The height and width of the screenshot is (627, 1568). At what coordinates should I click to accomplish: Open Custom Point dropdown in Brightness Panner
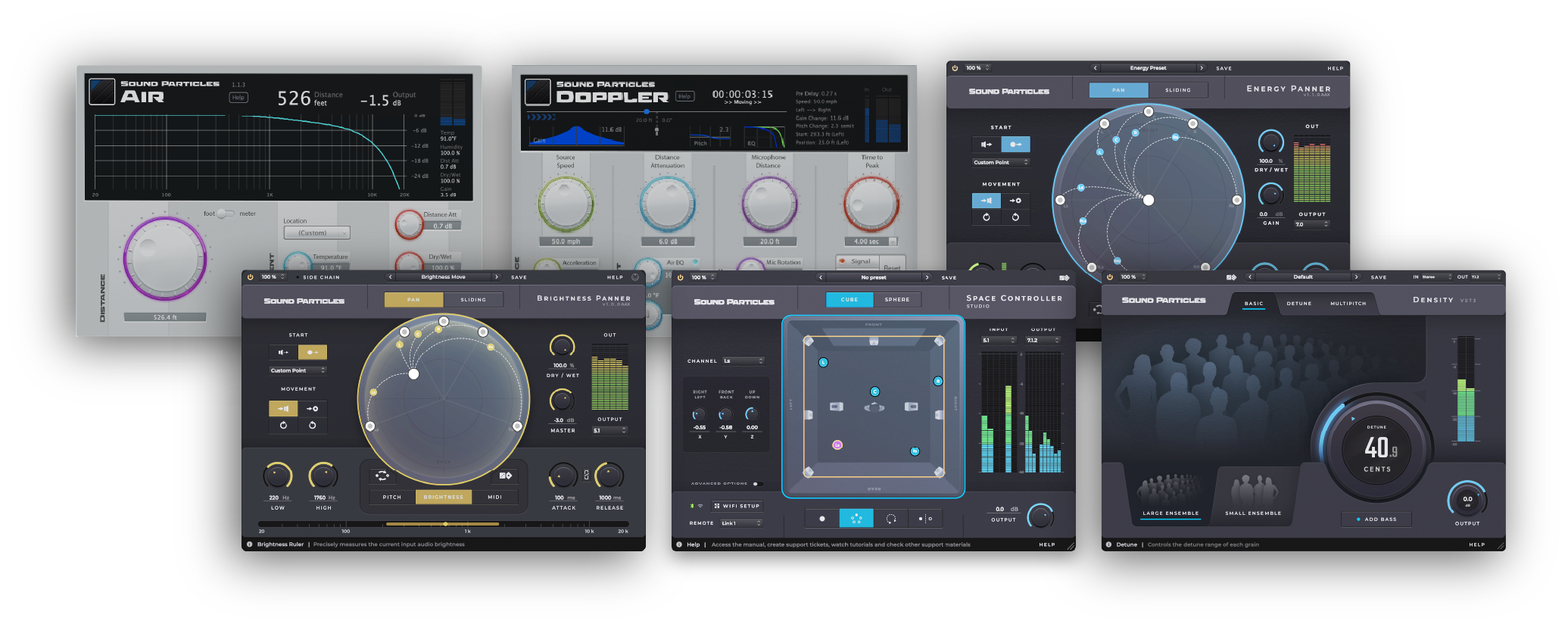coord(298,370)
